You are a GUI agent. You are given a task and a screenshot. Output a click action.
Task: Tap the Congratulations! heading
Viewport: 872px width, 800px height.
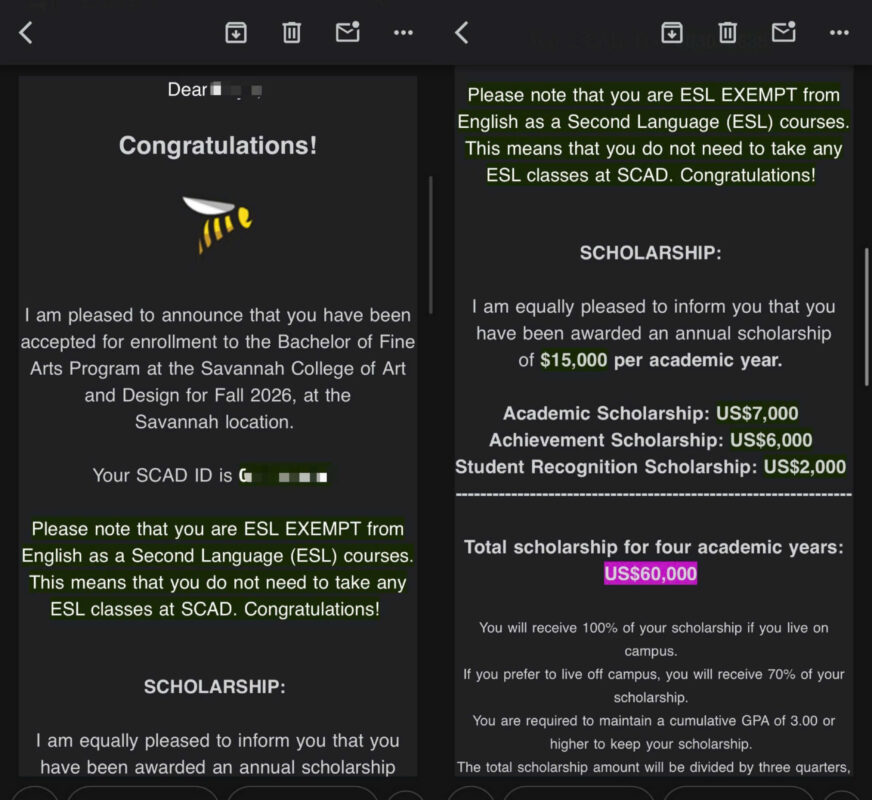(x=217, y=146)
